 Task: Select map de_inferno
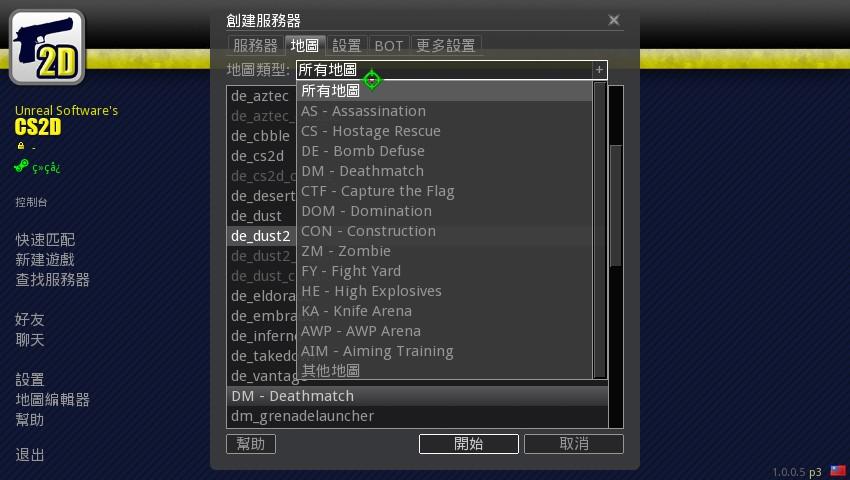(261, 336)
